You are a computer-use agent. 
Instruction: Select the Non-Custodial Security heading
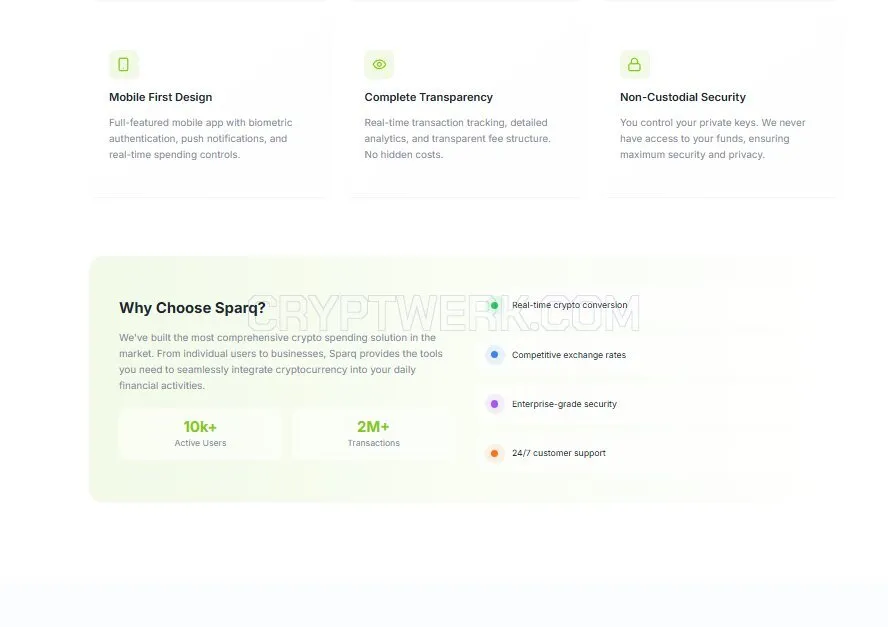[682, 97]
